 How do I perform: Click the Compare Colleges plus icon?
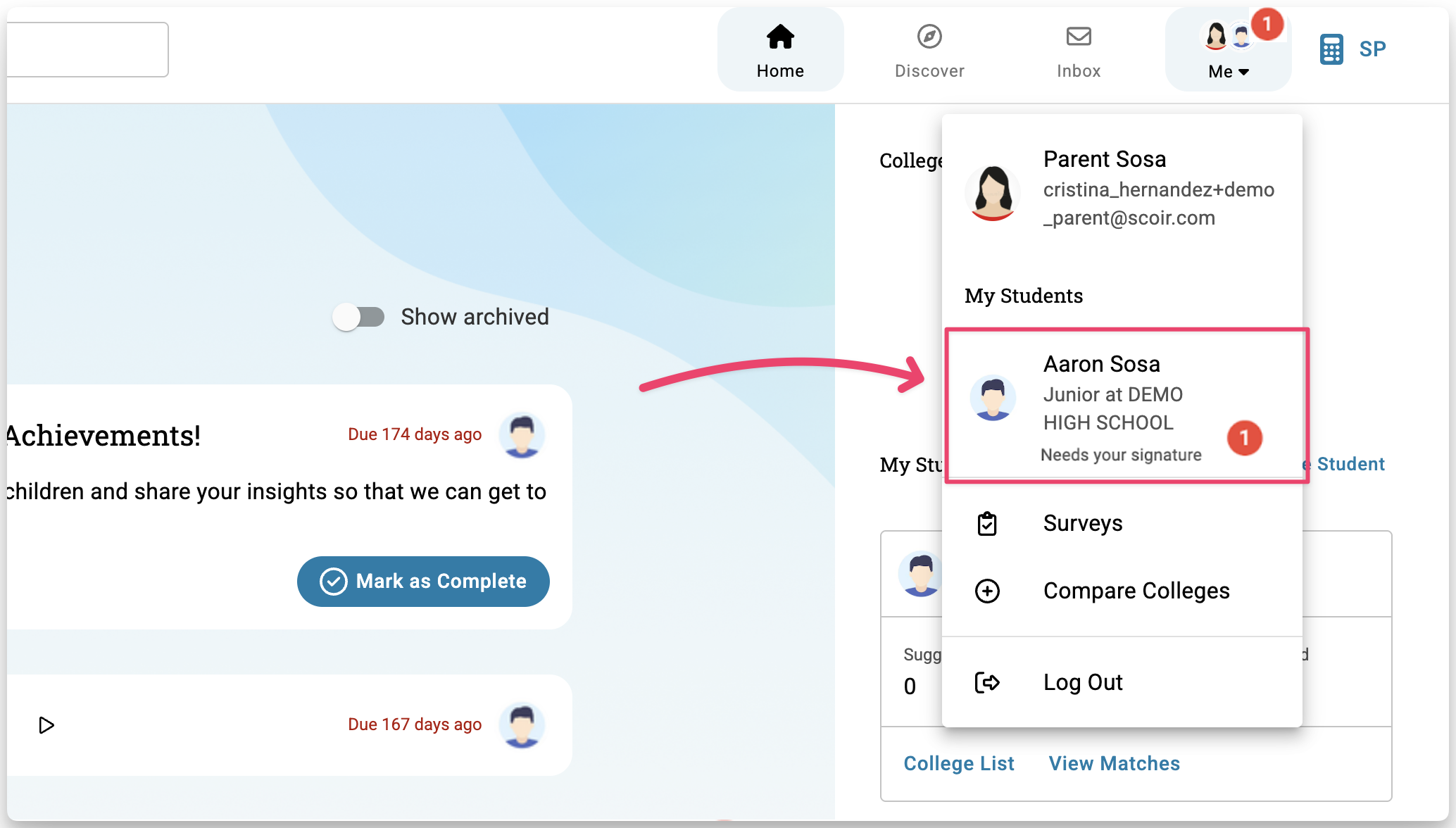tap(987, 591)
